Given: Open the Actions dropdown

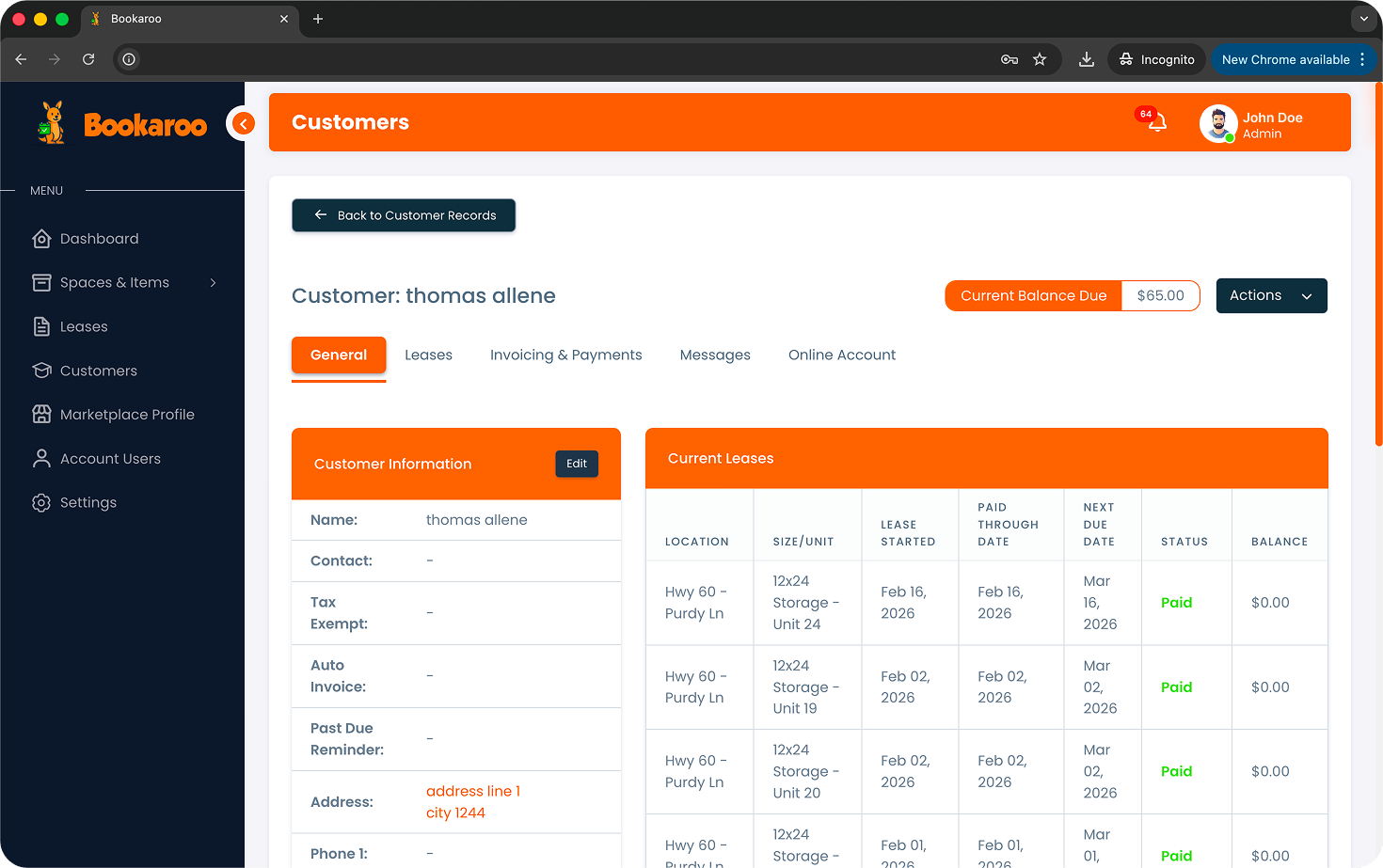Looking at the screenshot, I should tap(1271, 295).
